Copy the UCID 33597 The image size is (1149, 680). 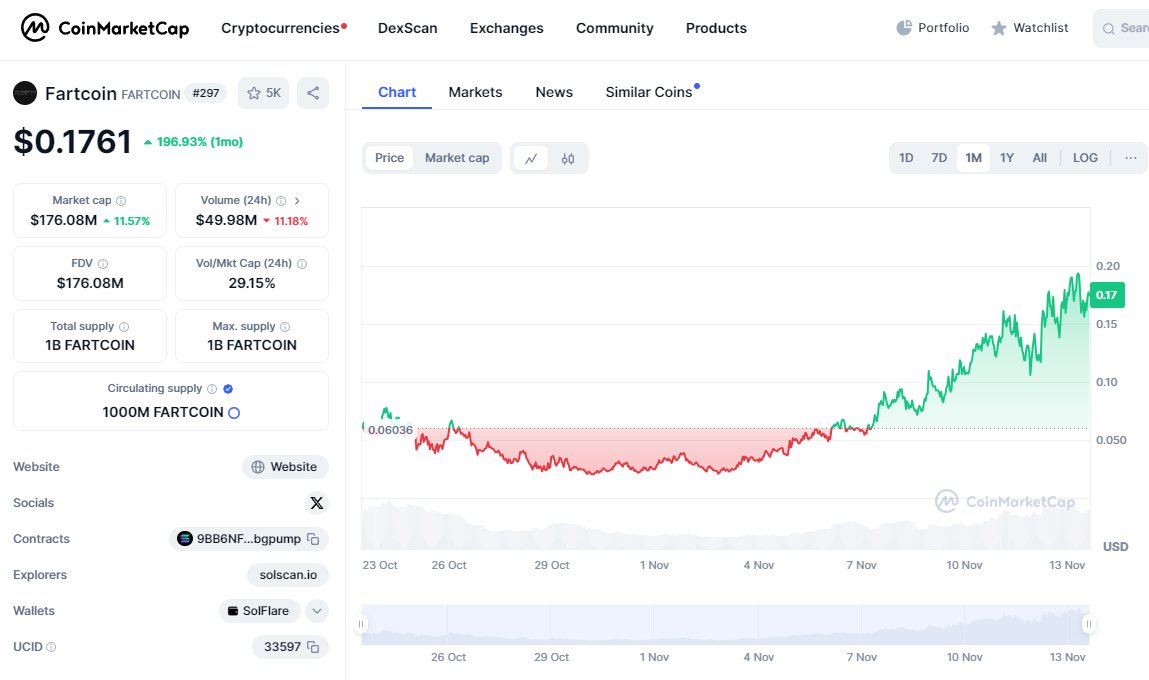[x=313, y=647]
